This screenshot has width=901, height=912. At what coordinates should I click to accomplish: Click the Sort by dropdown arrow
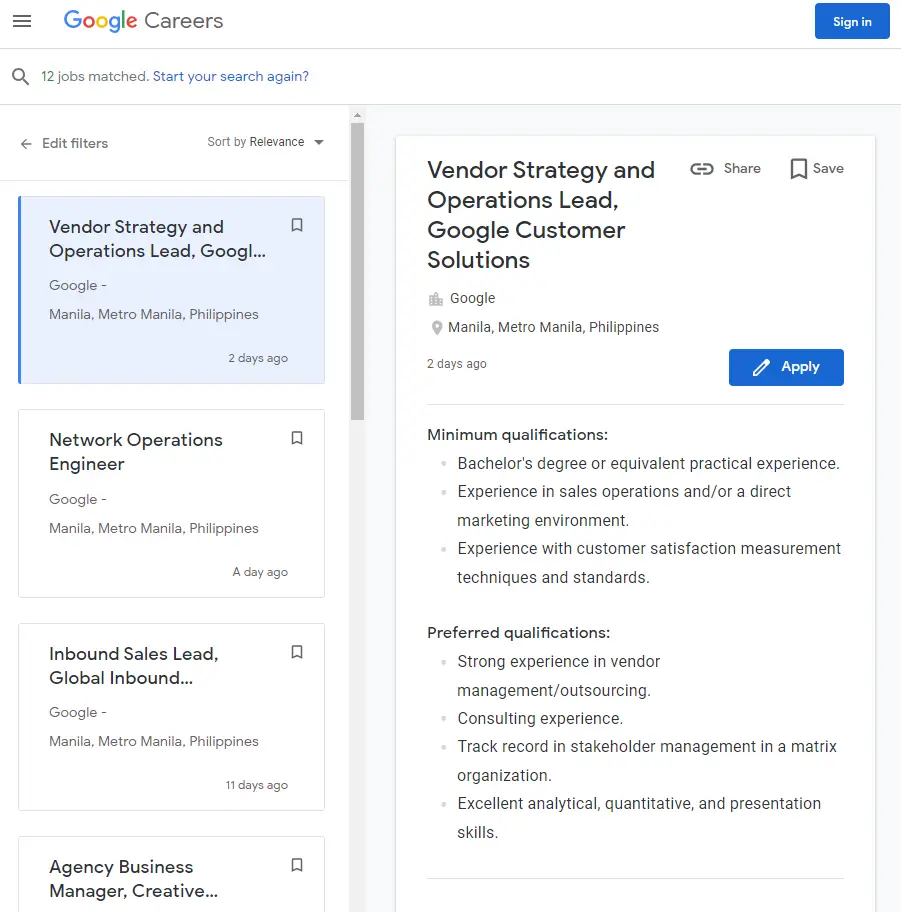point(319,142)
